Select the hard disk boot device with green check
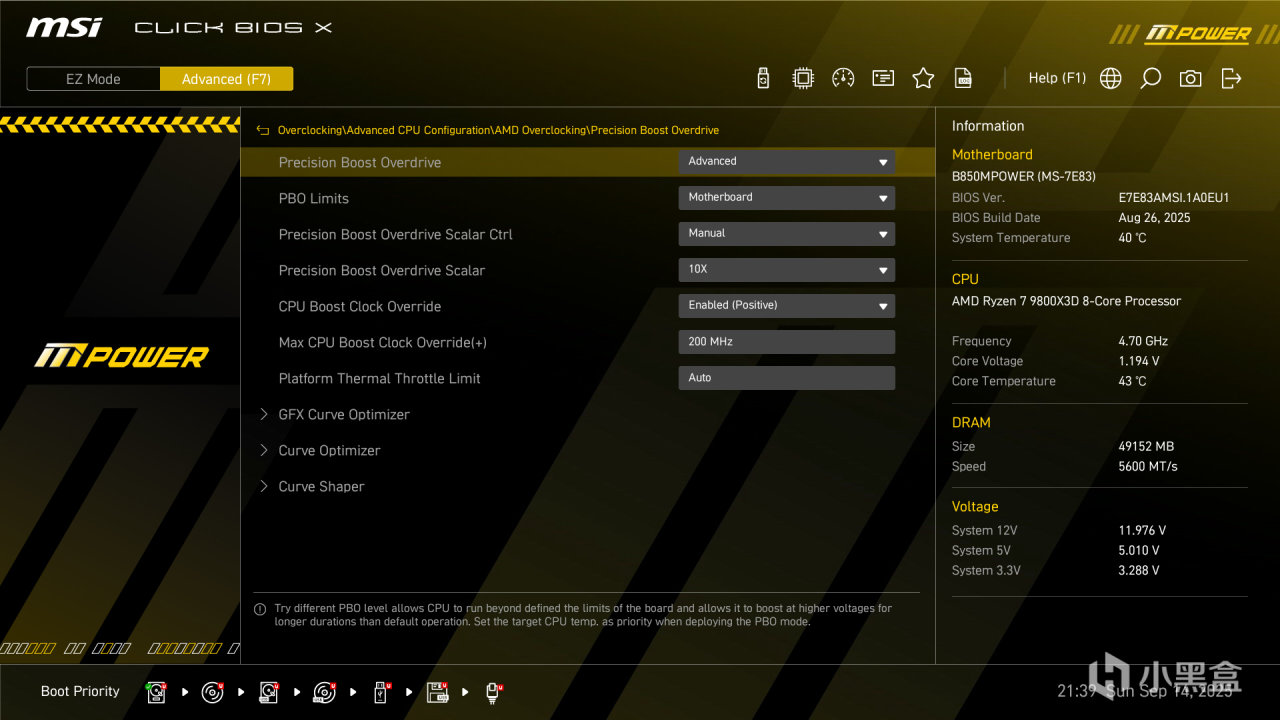The width and height of the screenshot is (1280, 720). click(157, 692)
